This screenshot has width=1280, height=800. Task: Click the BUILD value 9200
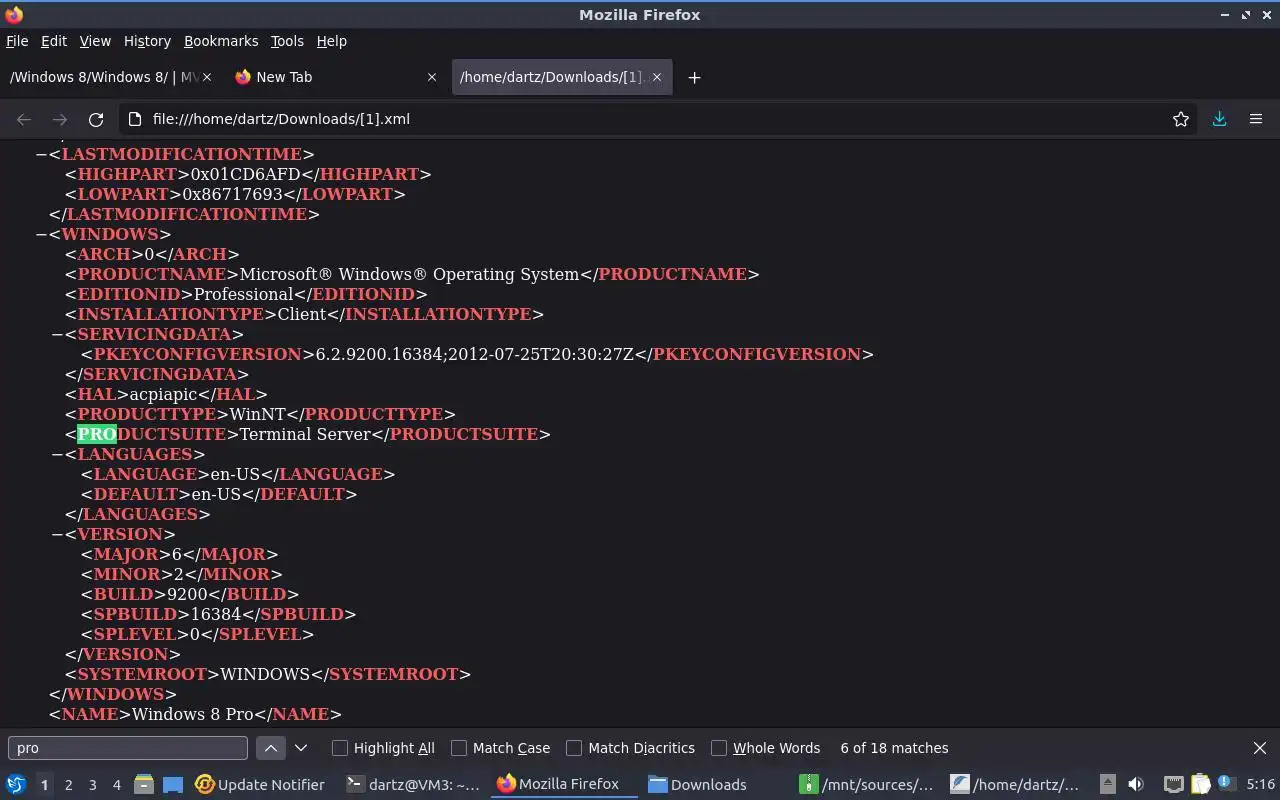tap(187, 594)
